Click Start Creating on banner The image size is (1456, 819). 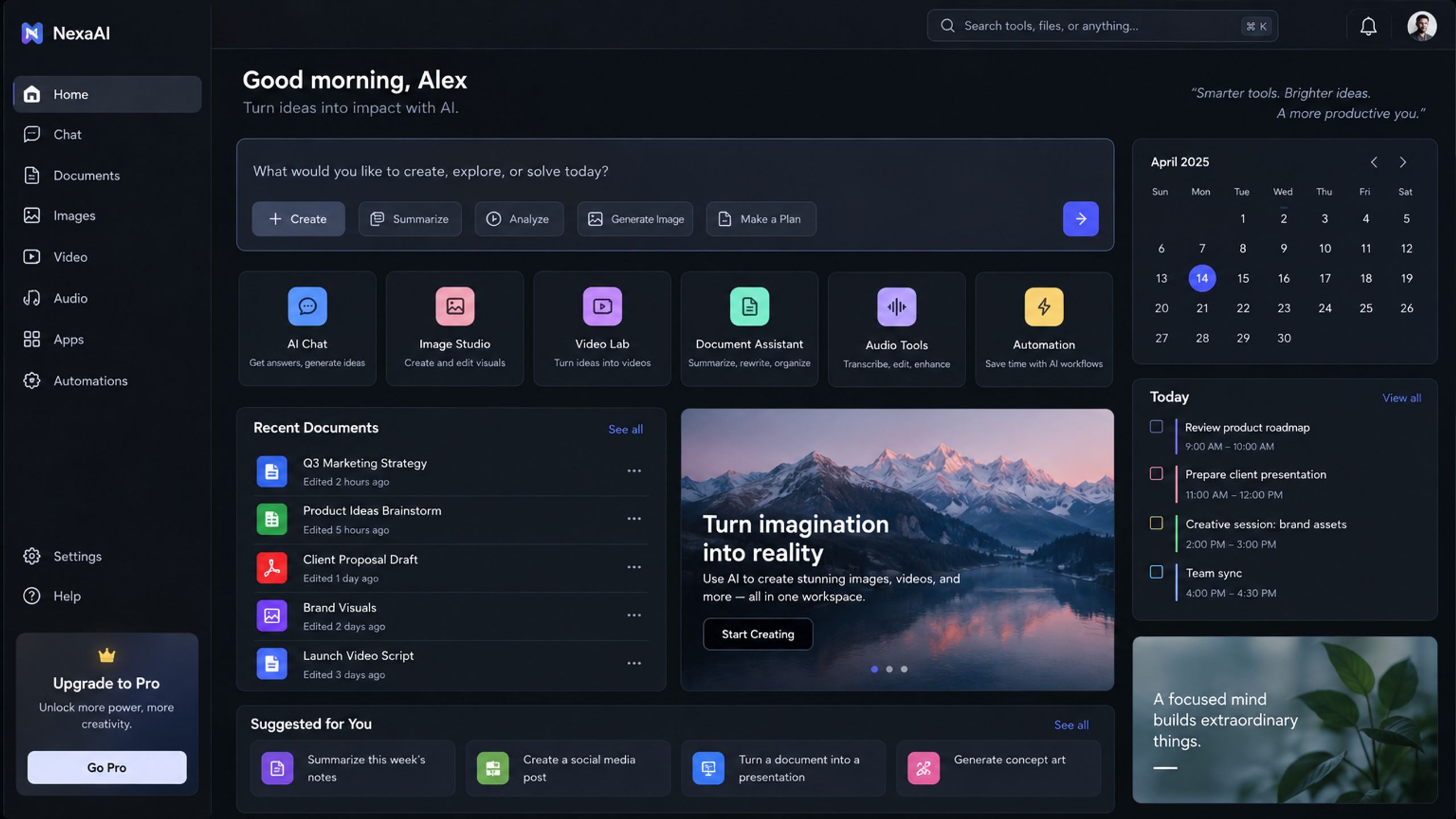pos(758,634)
